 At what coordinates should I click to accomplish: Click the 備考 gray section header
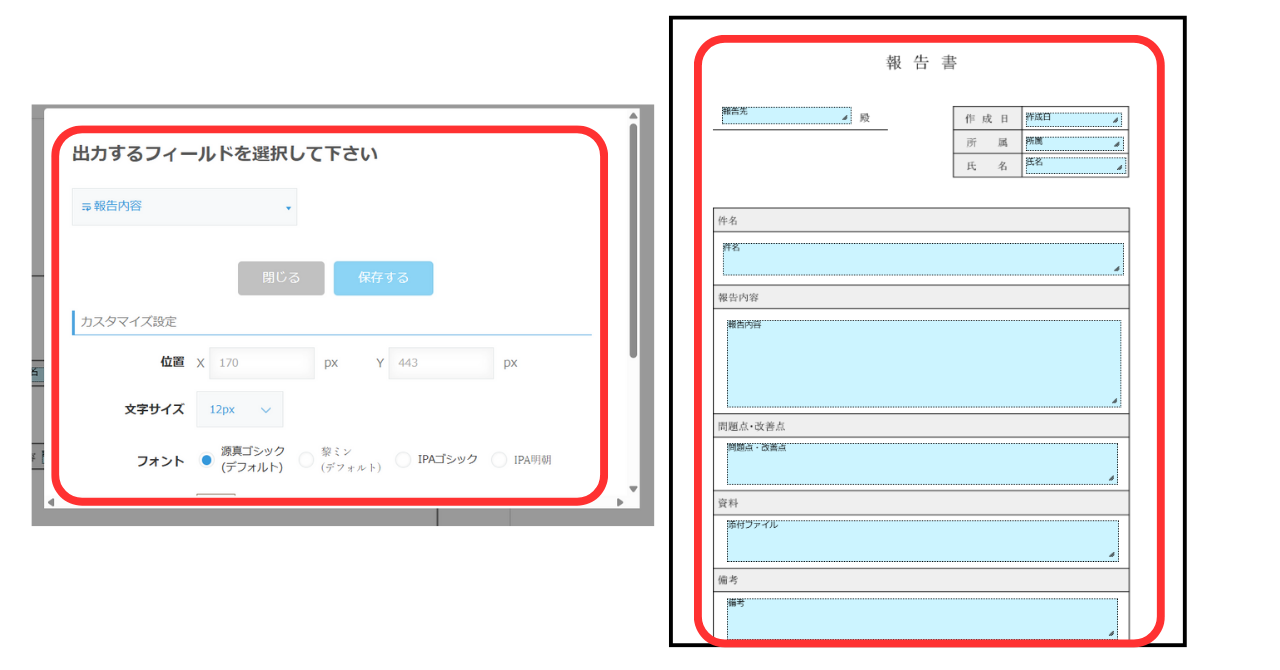pyautogui.click(x=921, y=580)
